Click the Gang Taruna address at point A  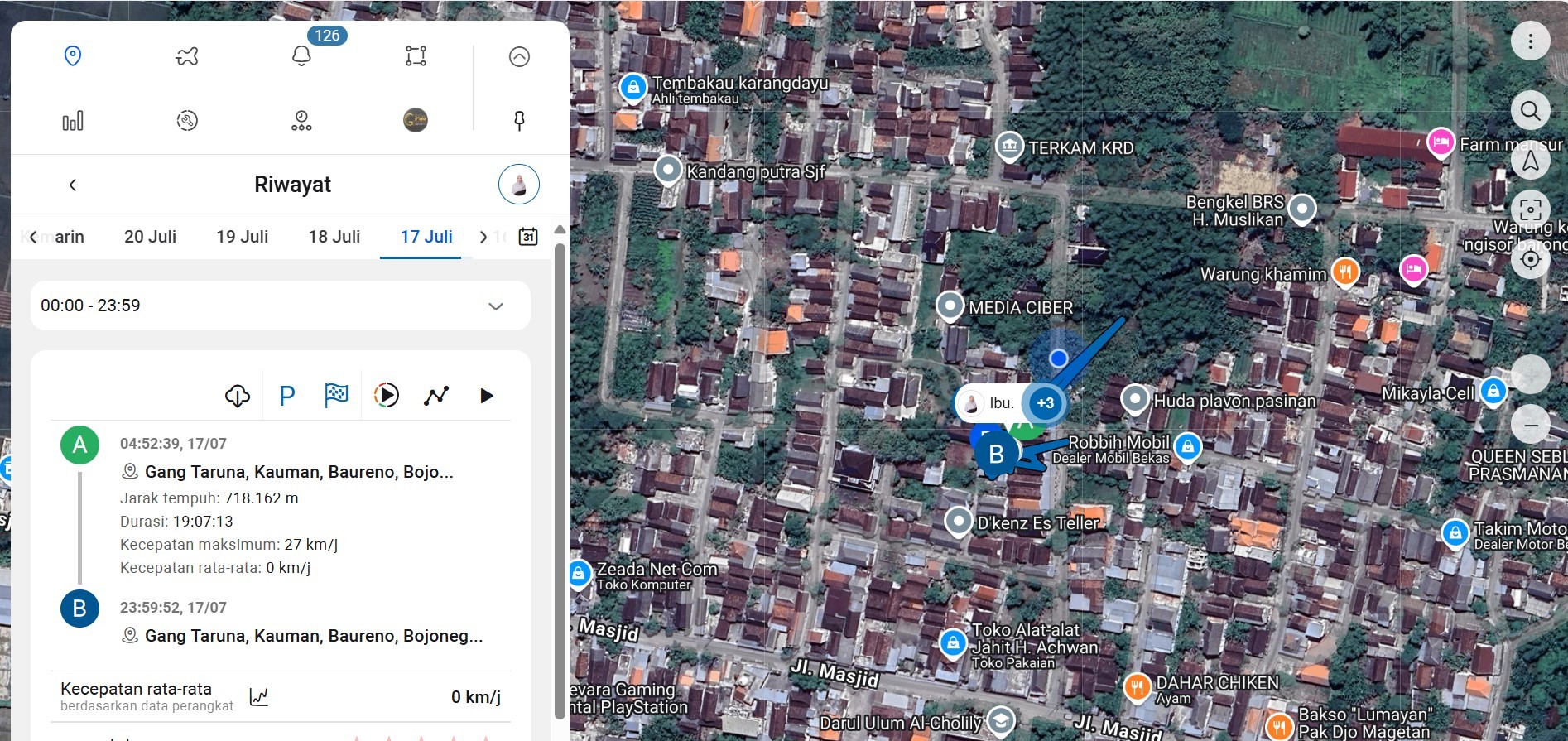[298, 472]
